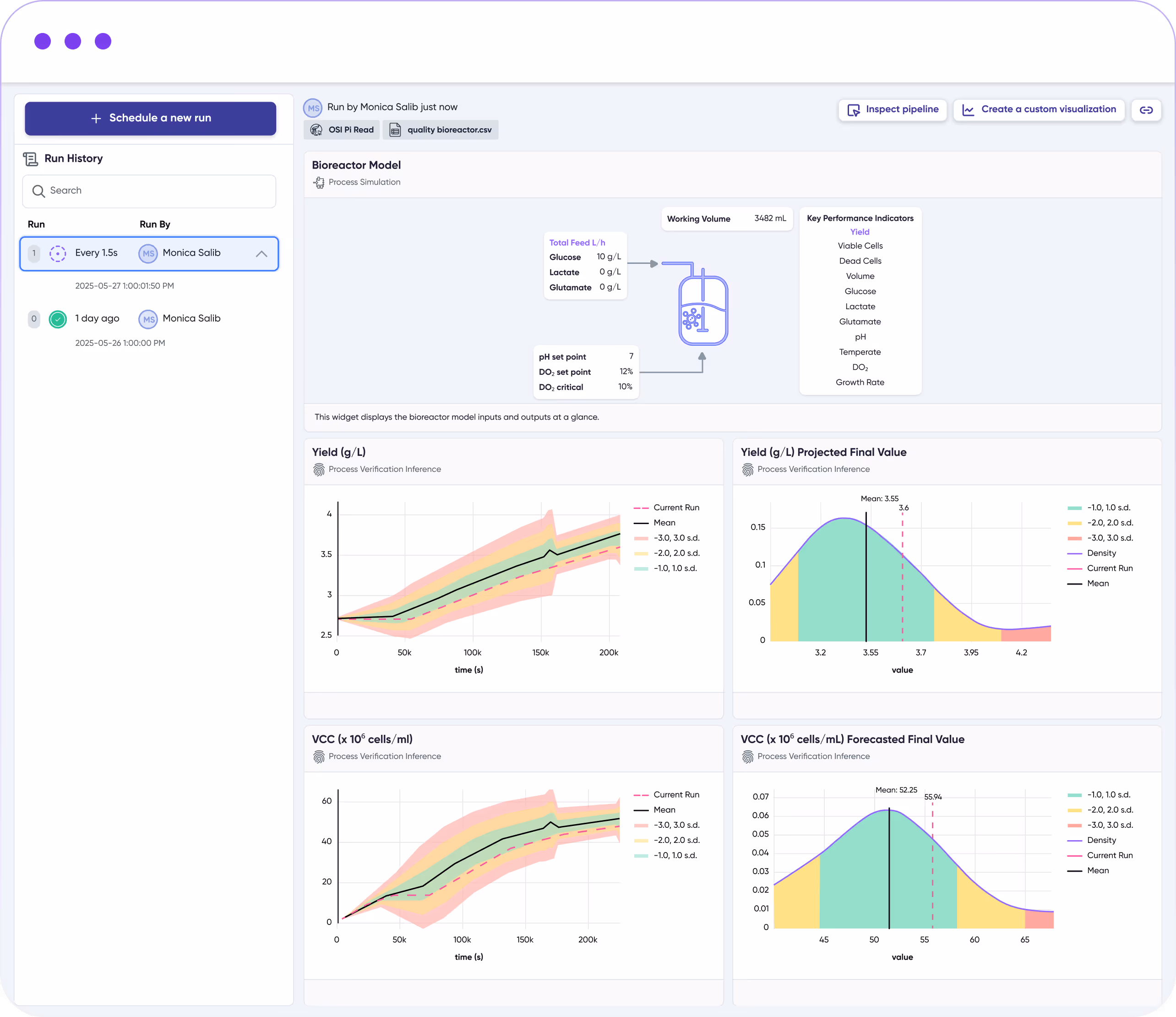Screen dimensions: 1176x1017
Task: Click the -3.0, 3.0 s.d. swatch in VCC forecast legend
Action: 1074,825
